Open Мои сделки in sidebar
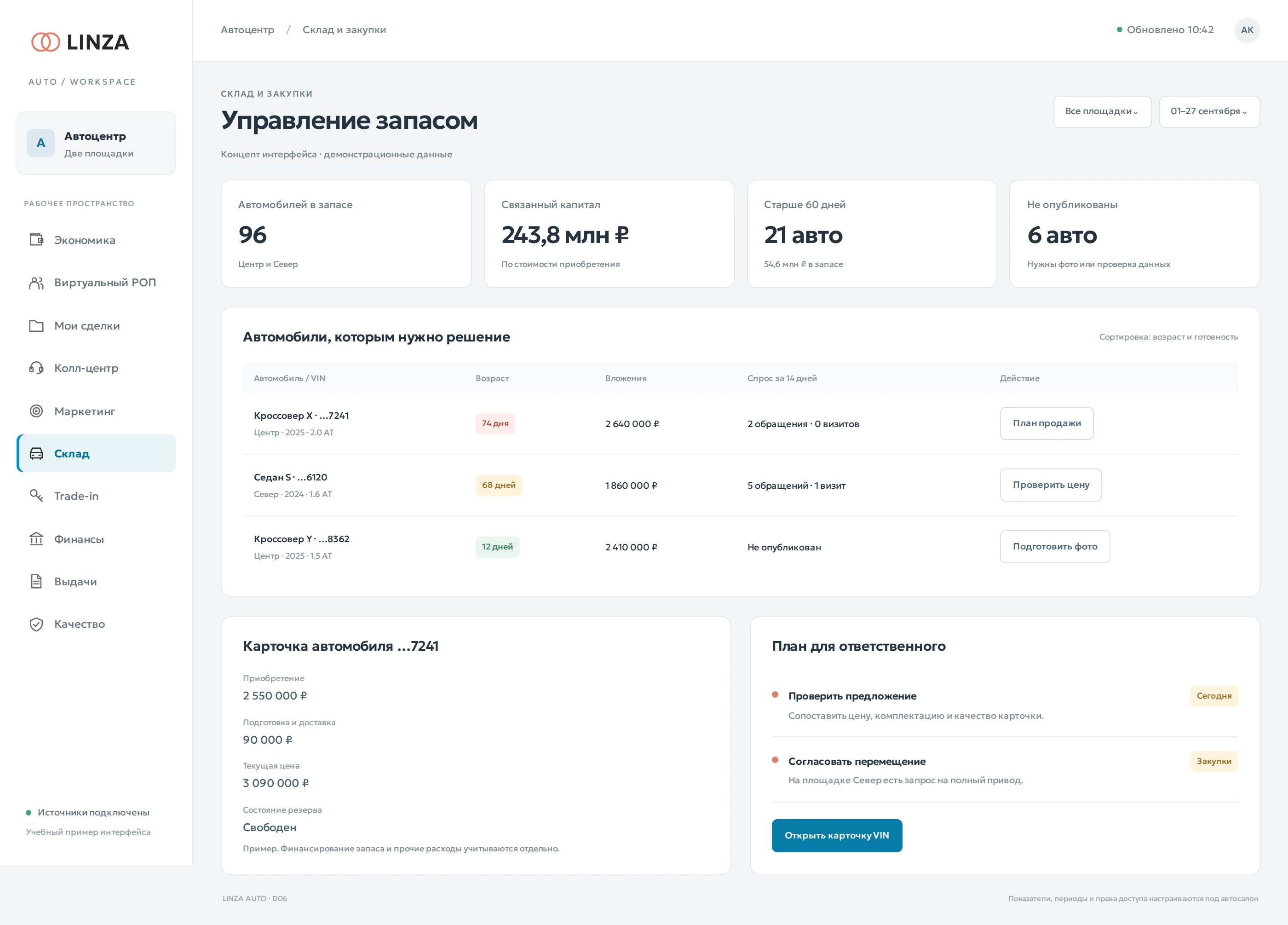This screenshot has height=925, width=1288. [96, 325]
